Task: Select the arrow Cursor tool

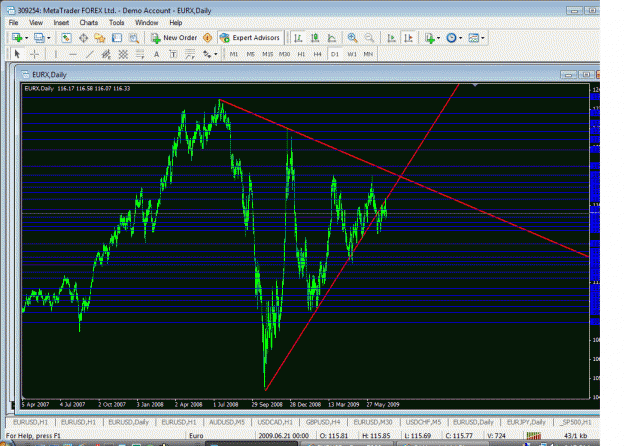Action: (x=17, y=54)
